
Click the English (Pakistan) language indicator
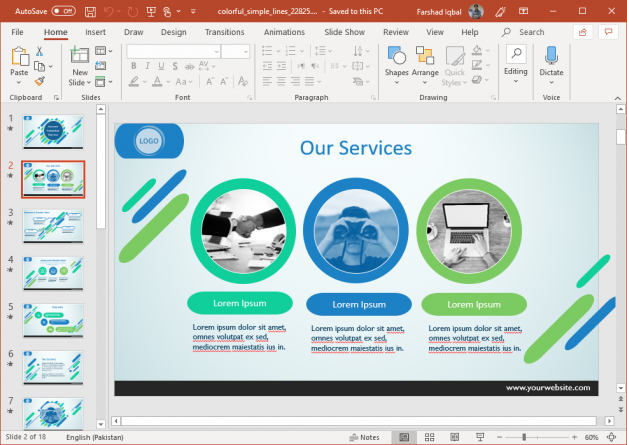point(95,437)
